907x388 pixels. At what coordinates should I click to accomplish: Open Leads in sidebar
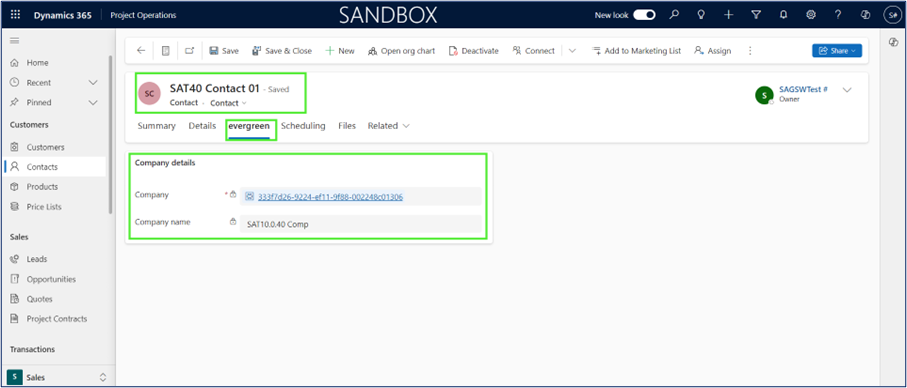(37, 259)
